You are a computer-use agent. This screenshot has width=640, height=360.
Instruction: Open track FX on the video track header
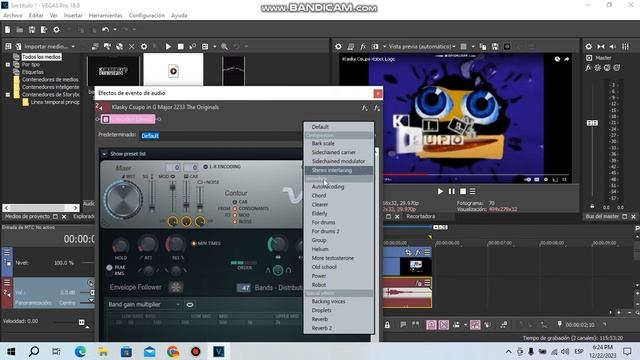click(418, 252)
